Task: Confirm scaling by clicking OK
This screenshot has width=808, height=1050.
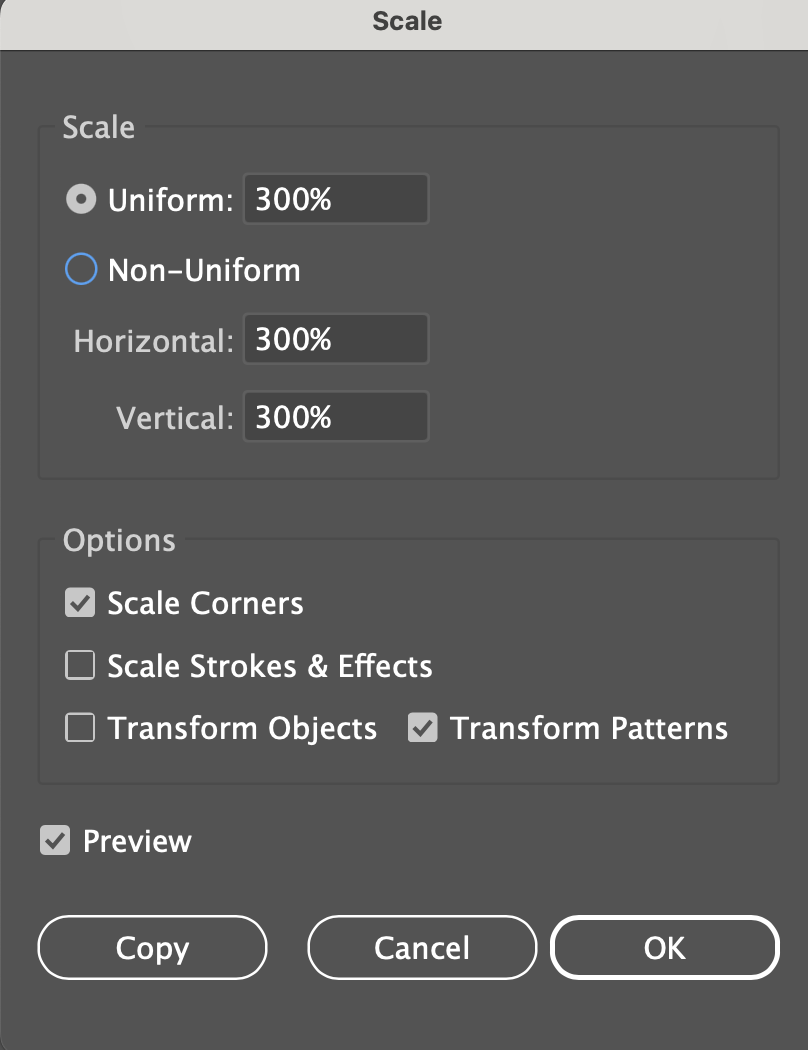Action: pos(664,947)
